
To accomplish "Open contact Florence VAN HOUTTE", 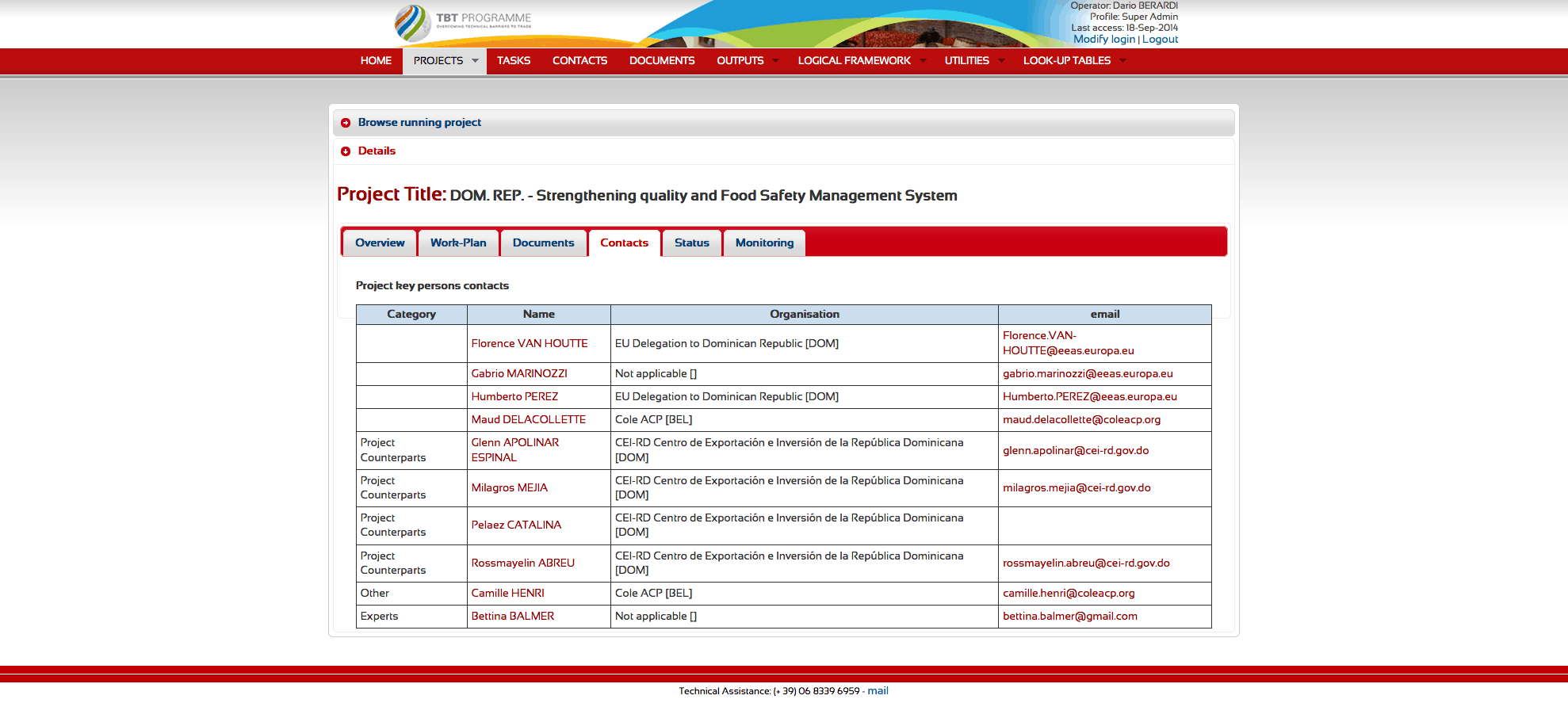I will [530, 343].
